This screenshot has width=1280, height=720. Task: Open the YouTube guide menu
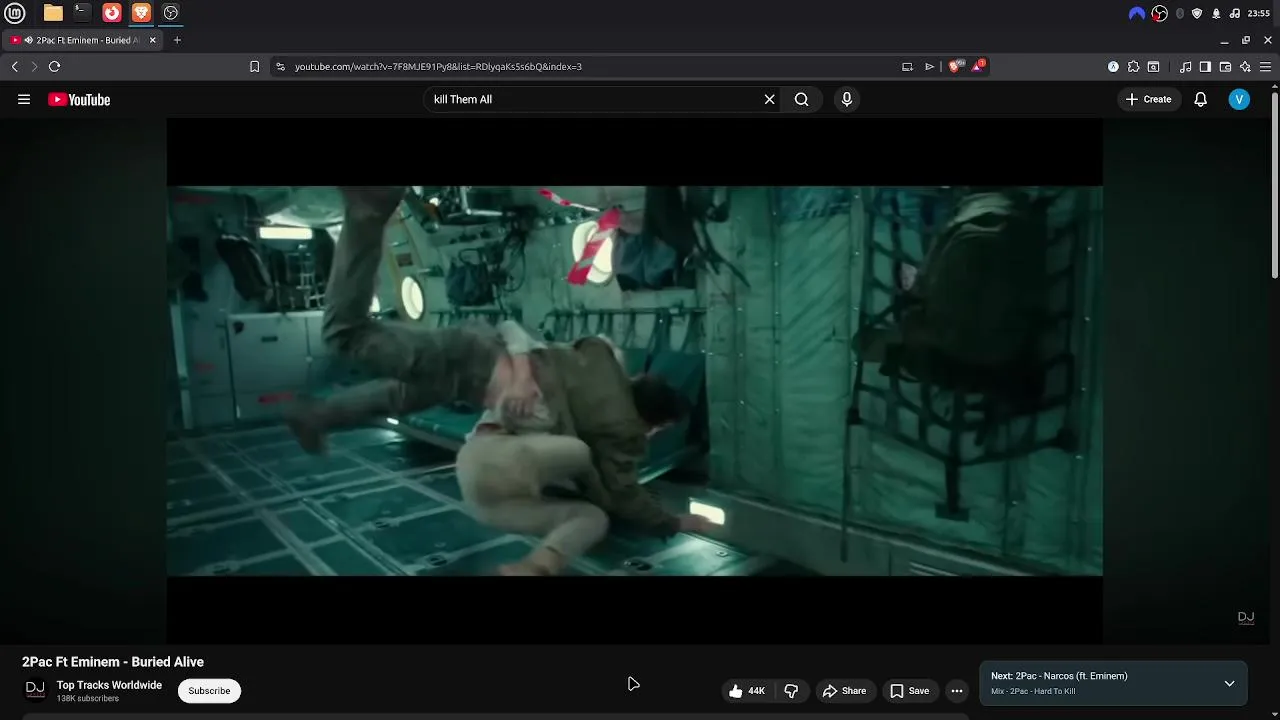(x=24, y=99)
